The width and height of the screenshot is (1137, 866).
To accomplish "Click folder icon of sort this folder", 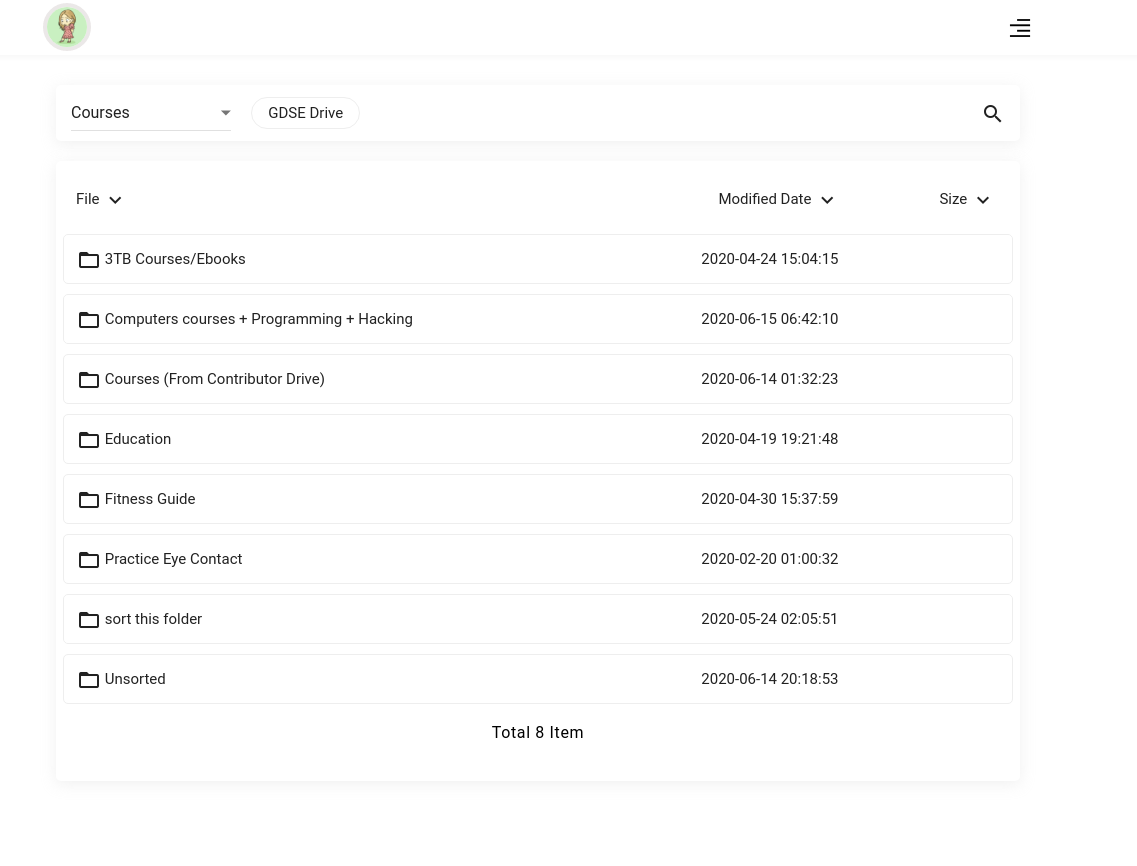I will pyautogui.click(x=88, y=619).
